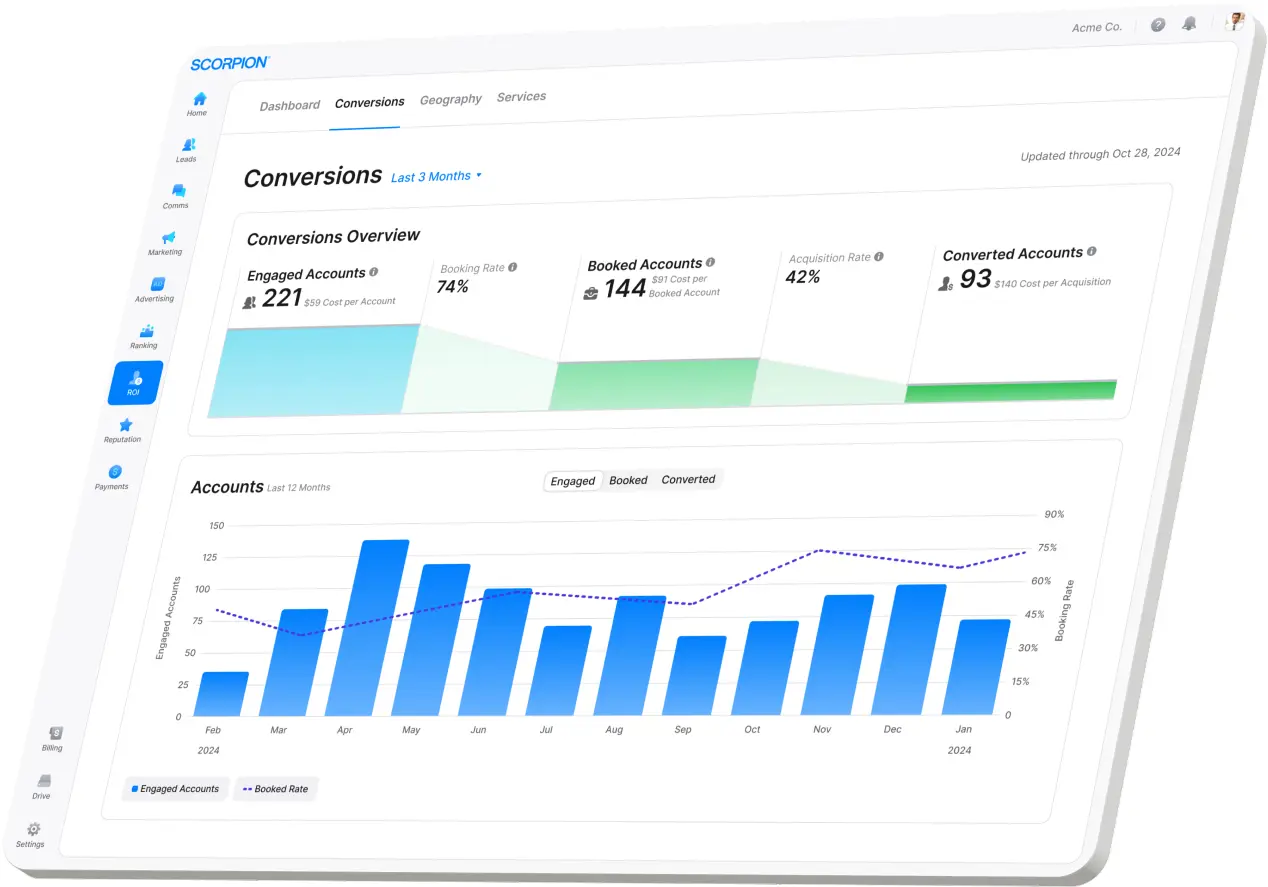Open the Comms sidebar icon
Image resolution: width=1268 pixels, height=887 pixels.
pyautogui.click(x=178, y=192)
